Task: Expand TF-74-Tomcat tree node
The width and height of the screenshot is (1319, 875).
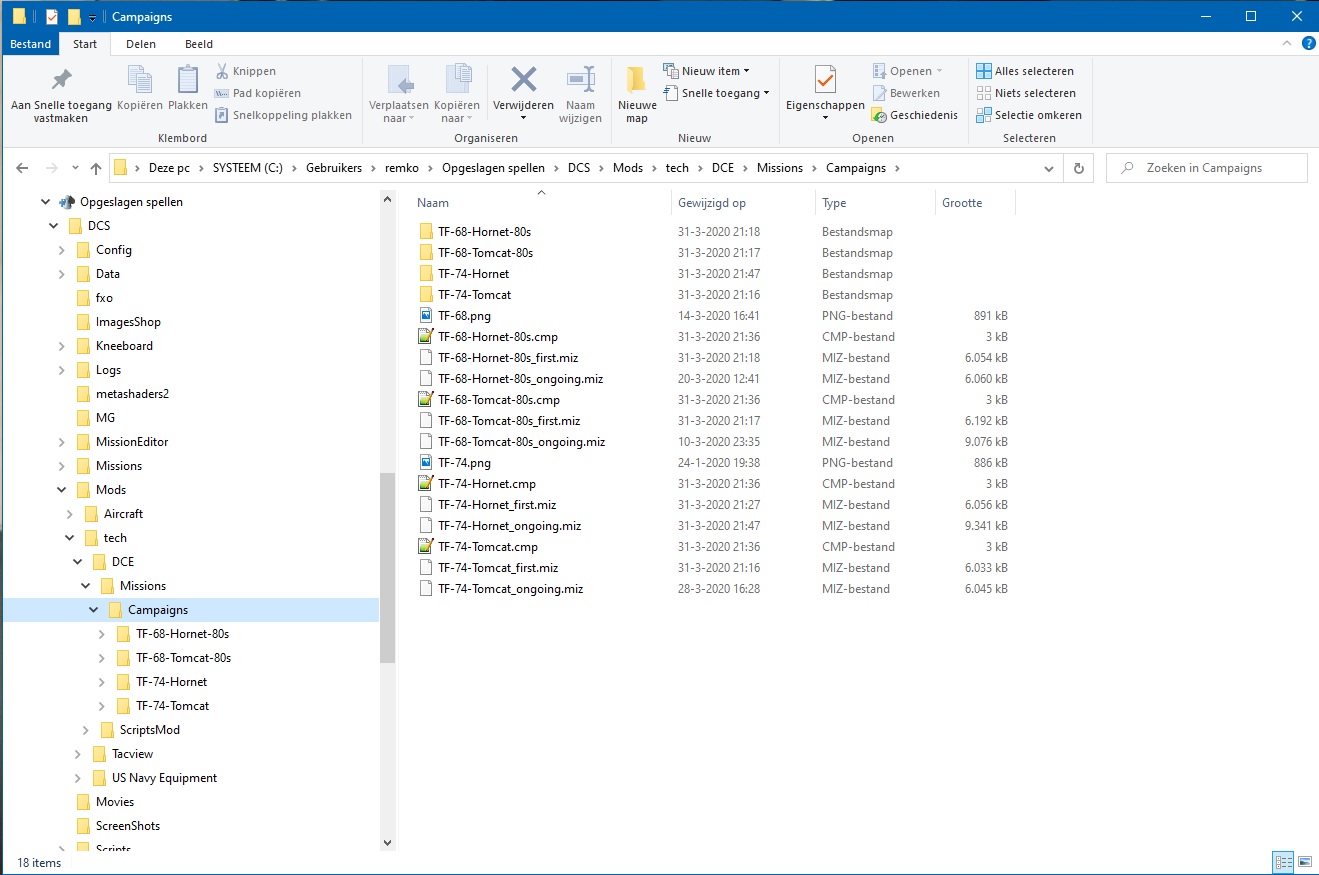Action: [102, 706]
